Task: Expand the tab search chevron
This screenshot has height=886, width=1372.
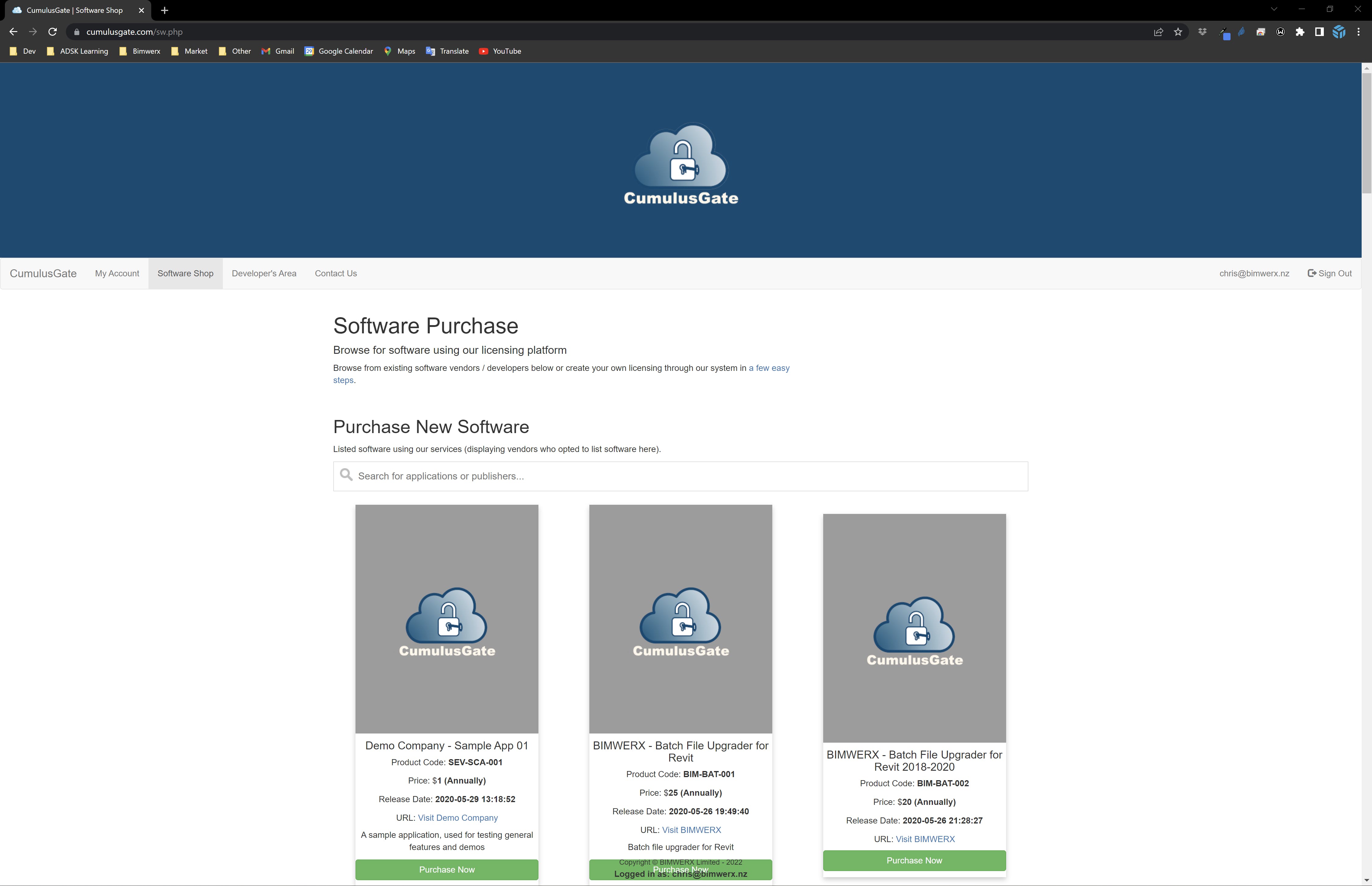Action: point(1274,9)
